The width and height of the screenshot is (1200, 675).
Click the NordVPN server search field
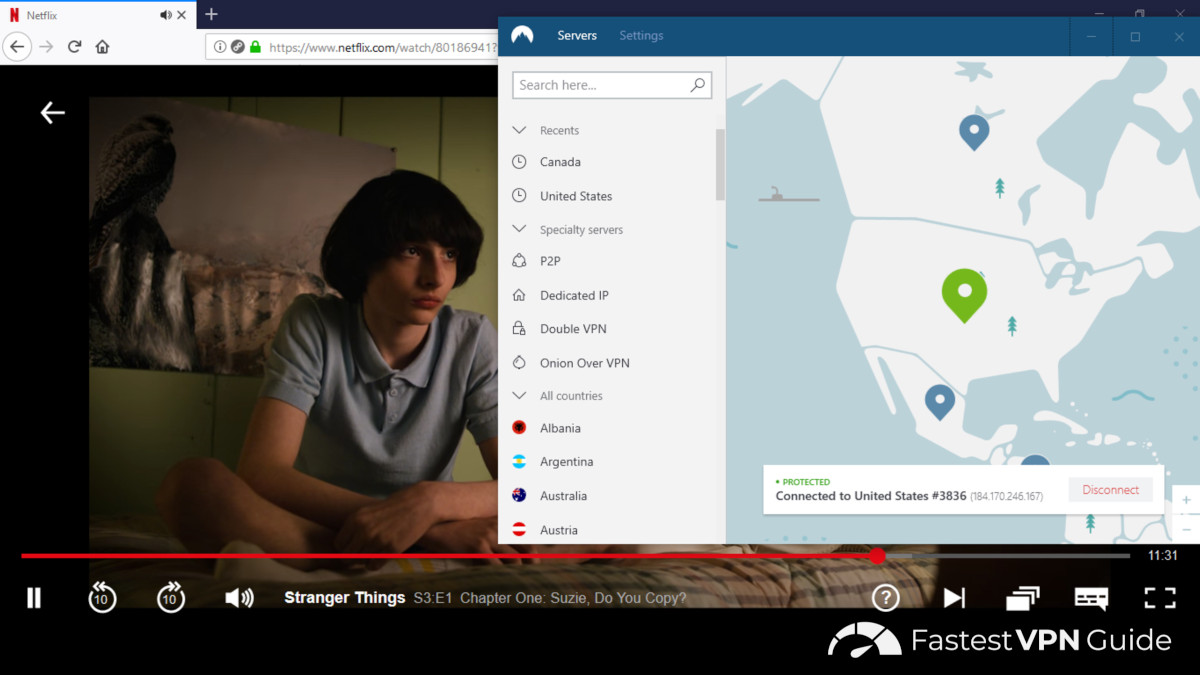point(611,85)
